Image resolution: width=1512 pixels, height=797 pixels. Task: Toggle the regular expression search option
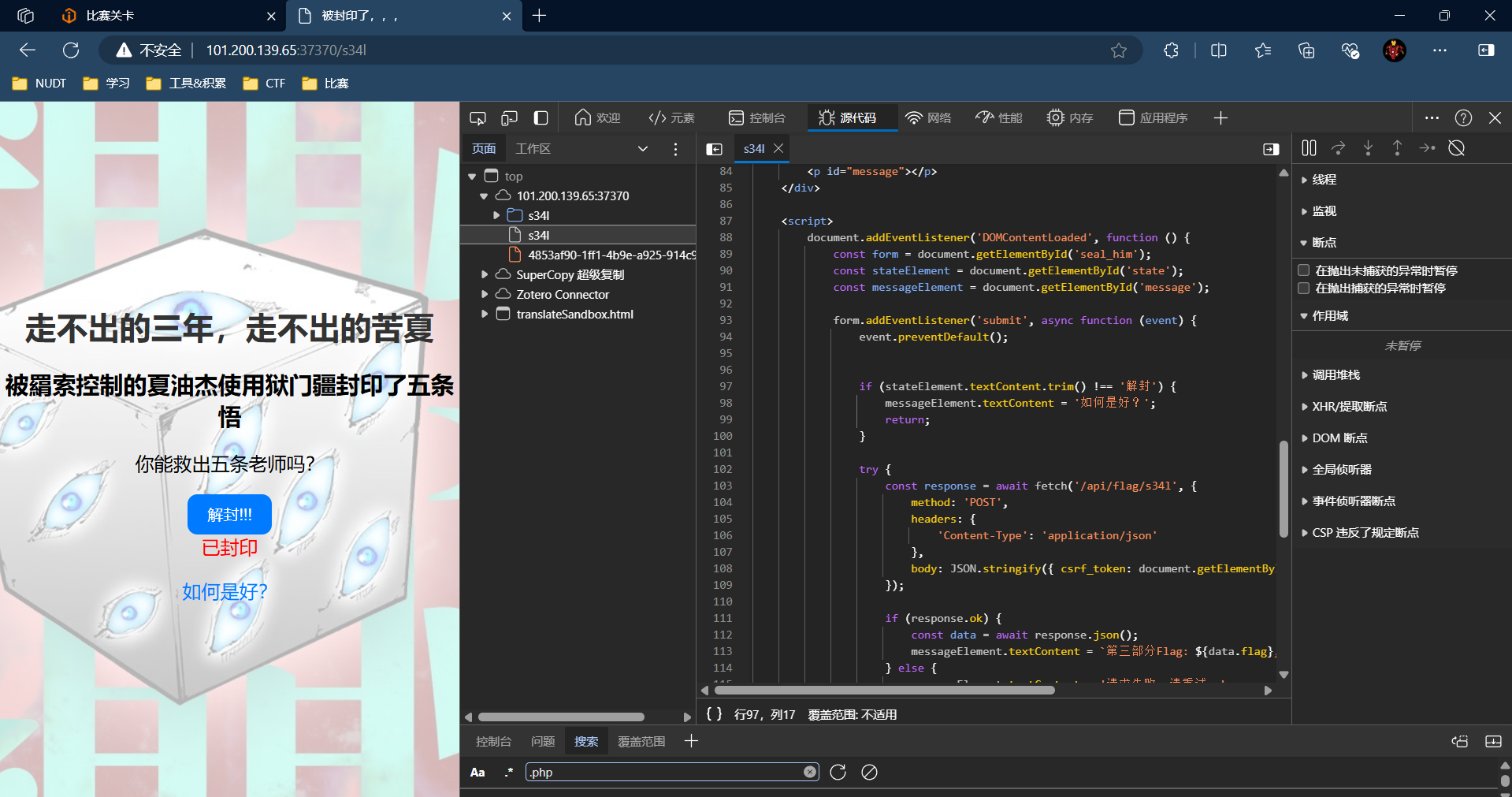(x=508, y=773)
